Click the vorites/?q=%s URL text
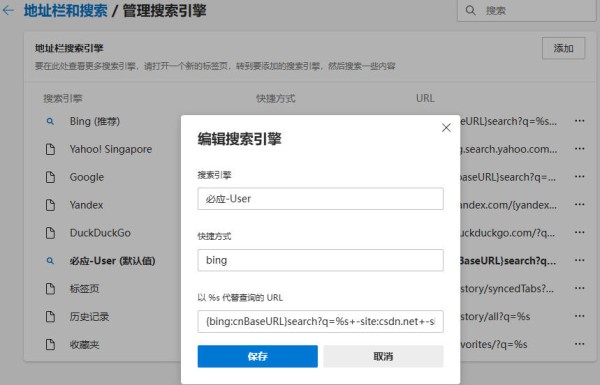The width and height of the screenshot is (600, 385). 494,344
